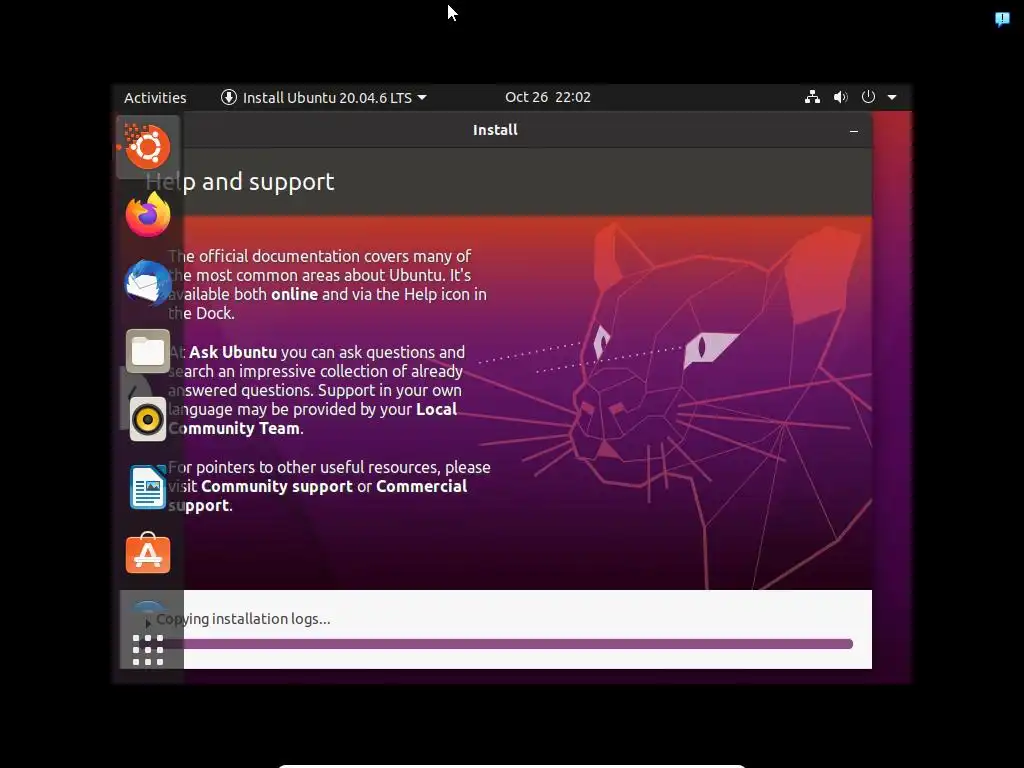Open the Activities overview
The width and height of the screenshot is (1024, 768).
(155, 98)
